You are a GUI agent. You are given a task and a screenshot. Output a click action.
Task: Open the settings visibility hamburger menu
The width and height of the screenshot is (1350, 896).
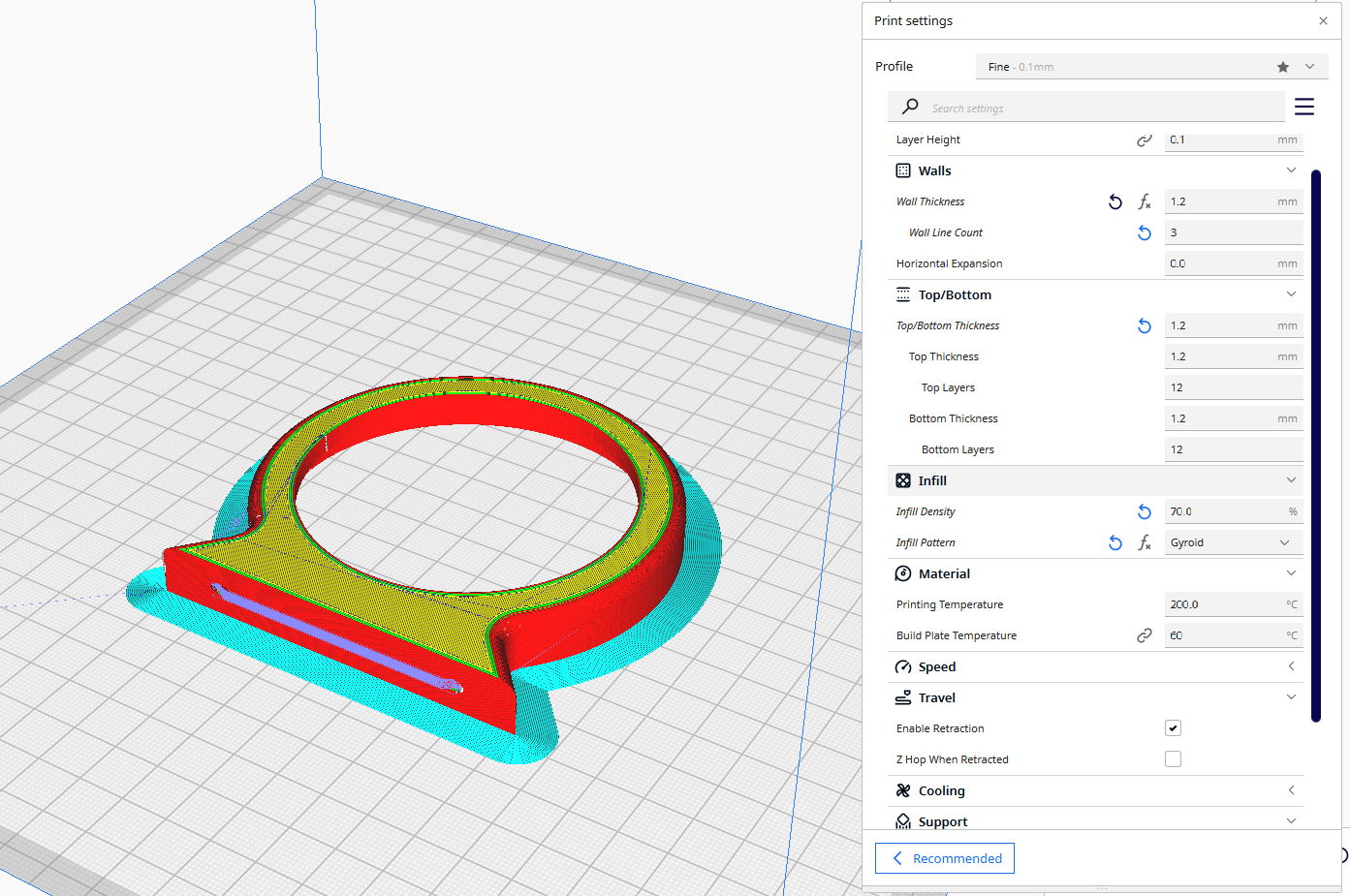(1303, 107)
